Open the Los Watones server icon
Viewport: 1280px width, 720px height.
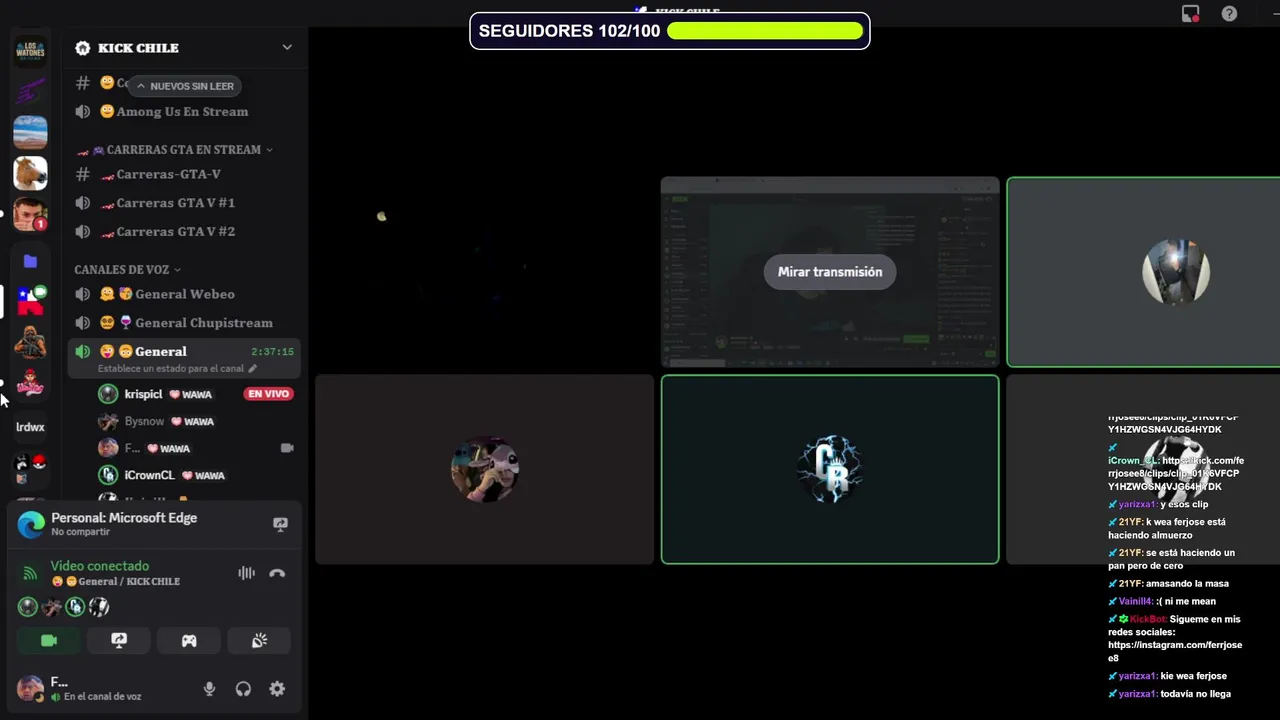coord(30,51)
